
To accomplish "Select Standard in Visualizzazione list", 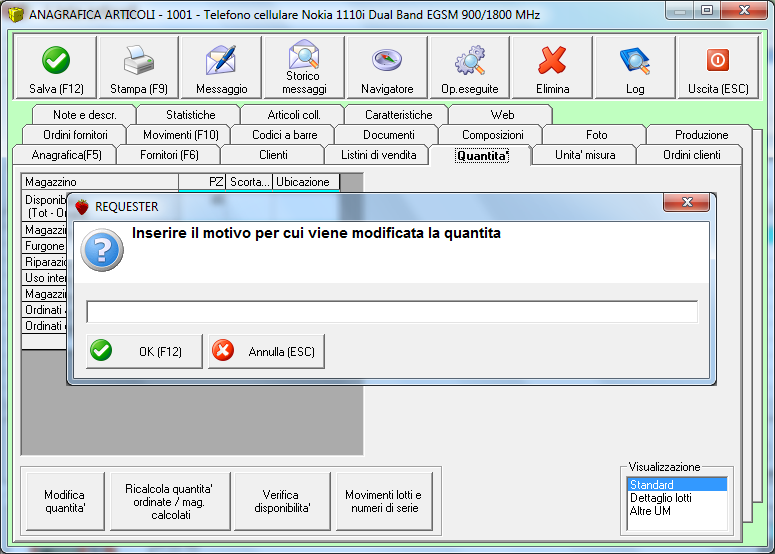I will click(677, 484).
